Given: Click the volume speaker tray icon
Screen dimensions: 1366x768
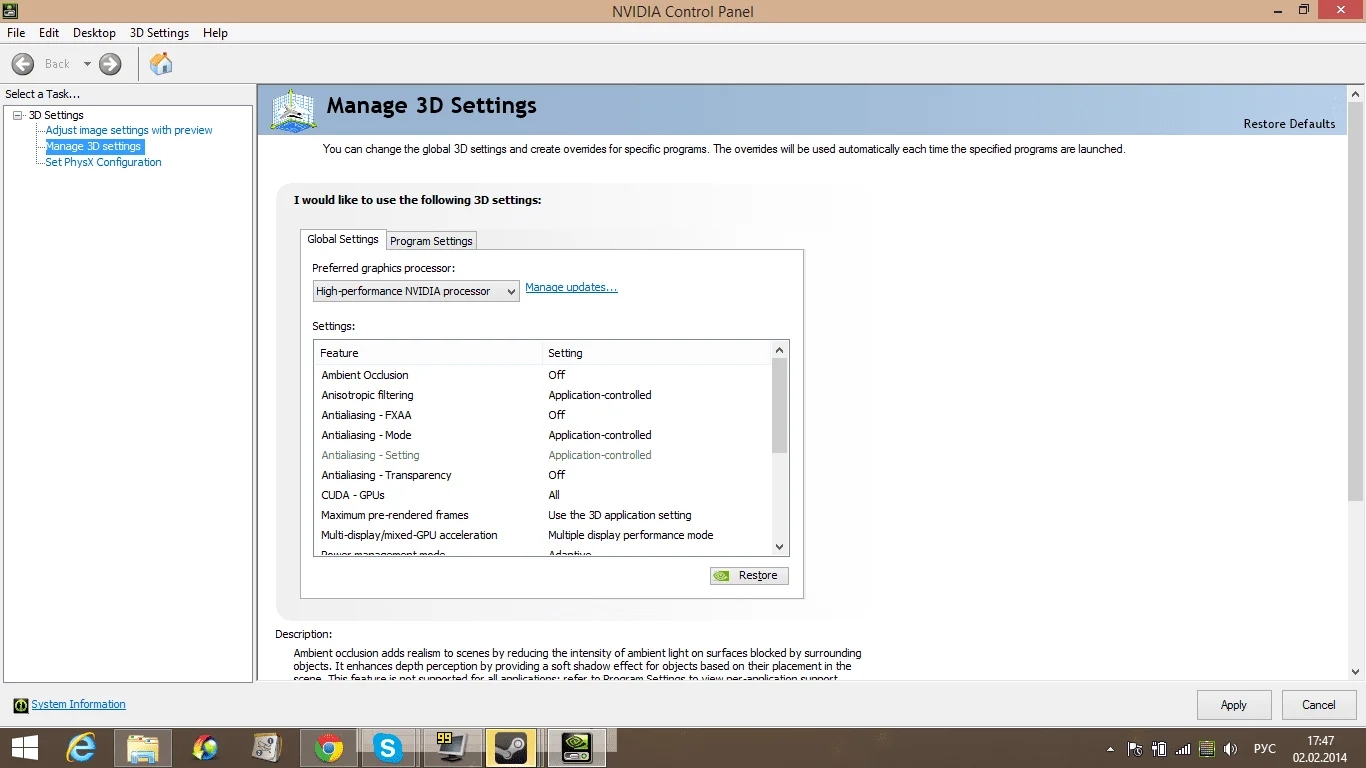Looking at the screenshot, I should [1231, 748].
